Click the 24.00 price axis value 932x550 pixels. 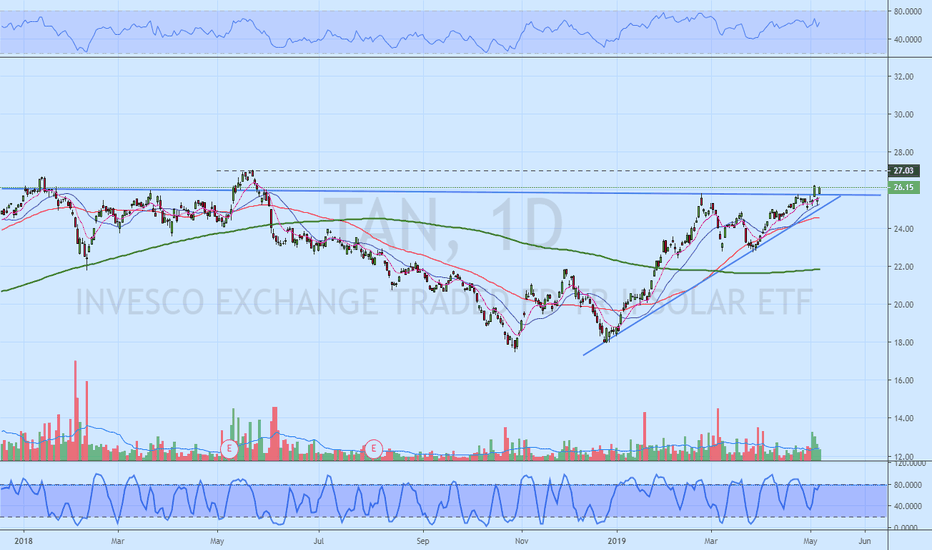coord(903,229)
